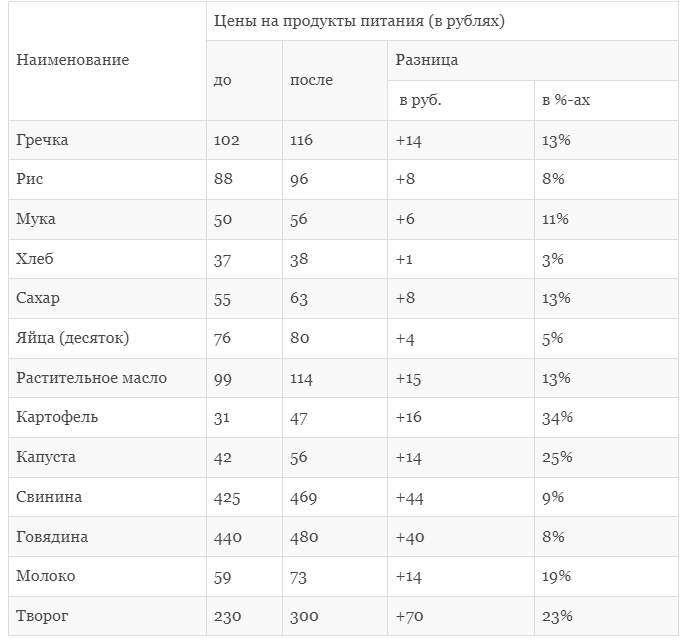The image size is (681, 644).
Task: Select the "Разница" header cell
Action: click(x=427, y=60)
